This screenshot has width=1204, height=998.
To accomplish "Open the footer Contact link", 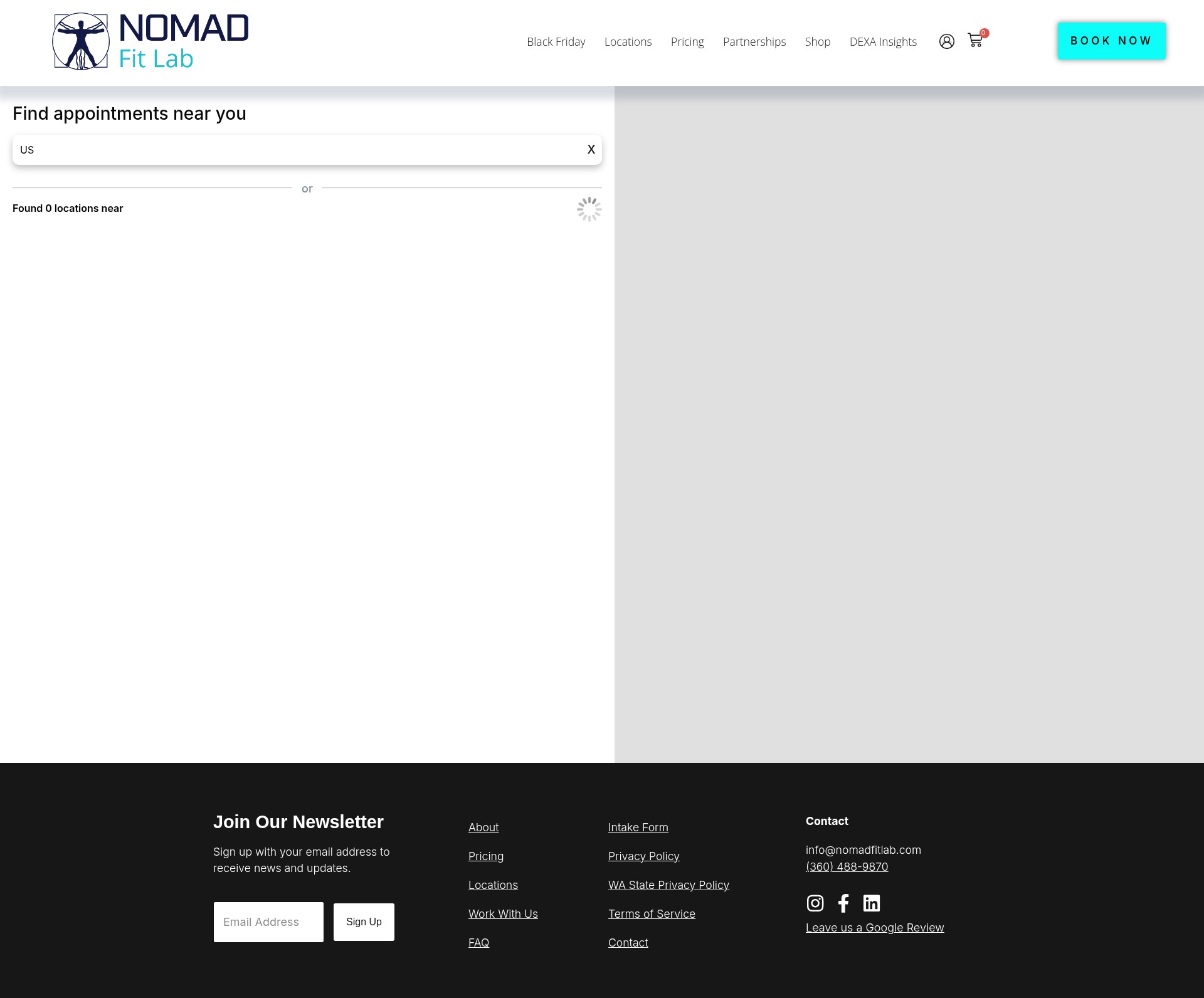I will point(628,943).
